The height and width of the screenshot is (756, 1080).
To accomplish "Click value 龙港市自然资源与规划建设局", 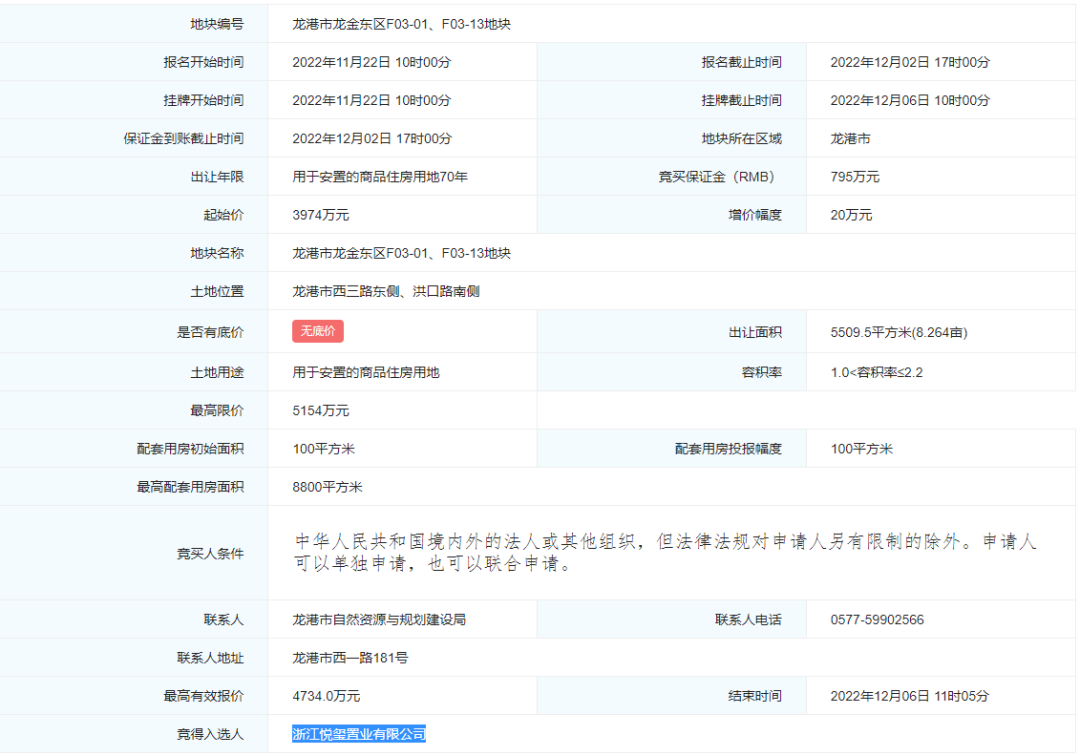I will click(379, 620).
